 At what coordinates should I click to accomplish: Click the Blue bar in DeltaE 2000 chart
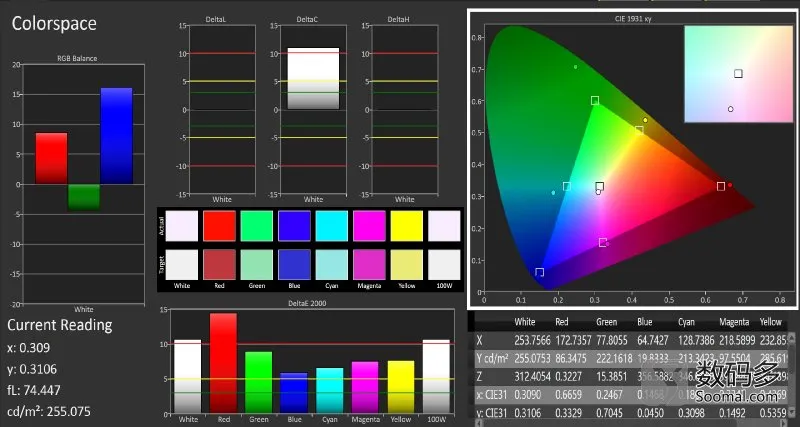[x=294, y=393]
